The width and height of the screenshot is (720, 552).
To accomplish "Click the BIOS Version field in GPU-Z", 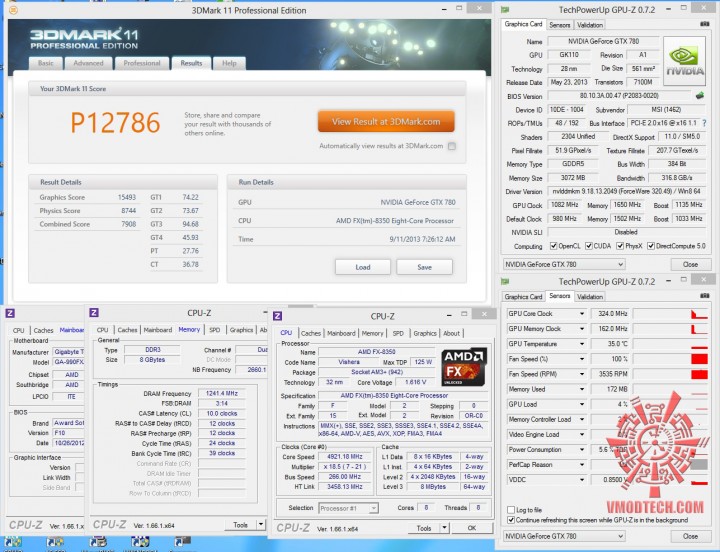I will tap(619, 96).
